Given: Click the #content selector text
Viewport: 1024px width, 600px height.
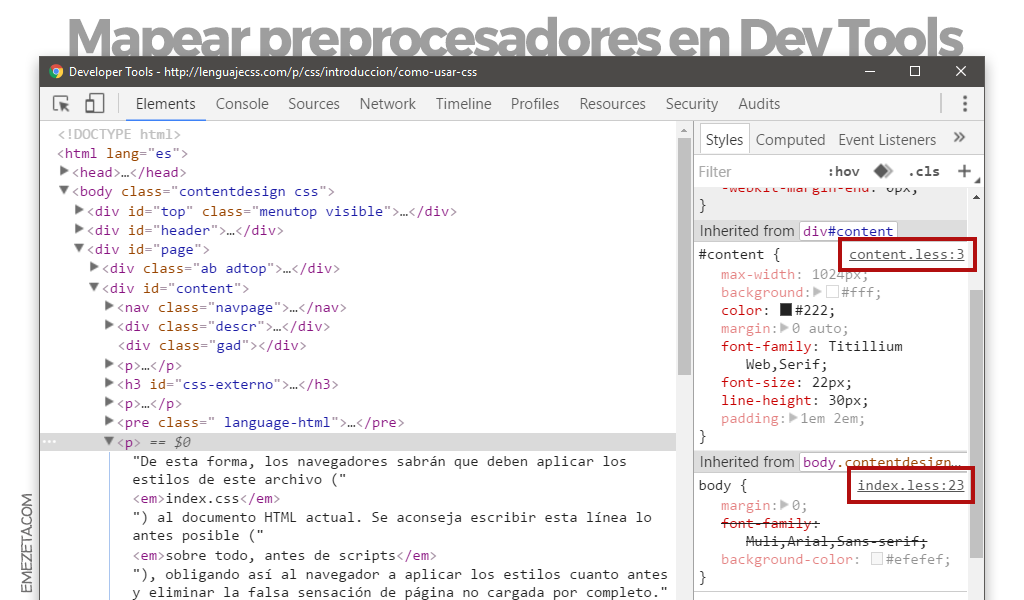Looking at the screenshot, I should [731, 255].
